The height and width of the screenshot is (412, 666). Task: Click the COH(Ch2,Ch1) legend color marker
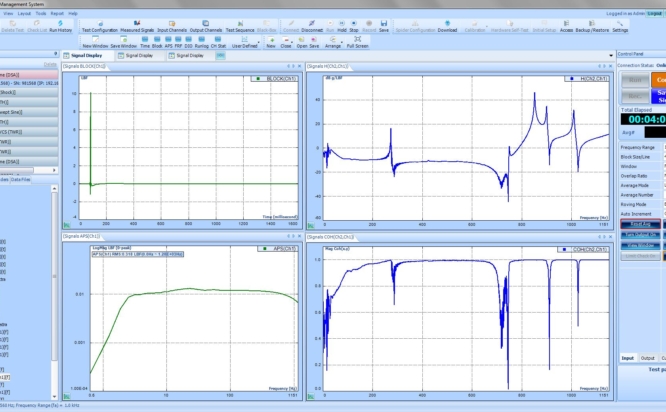point(564,249)
